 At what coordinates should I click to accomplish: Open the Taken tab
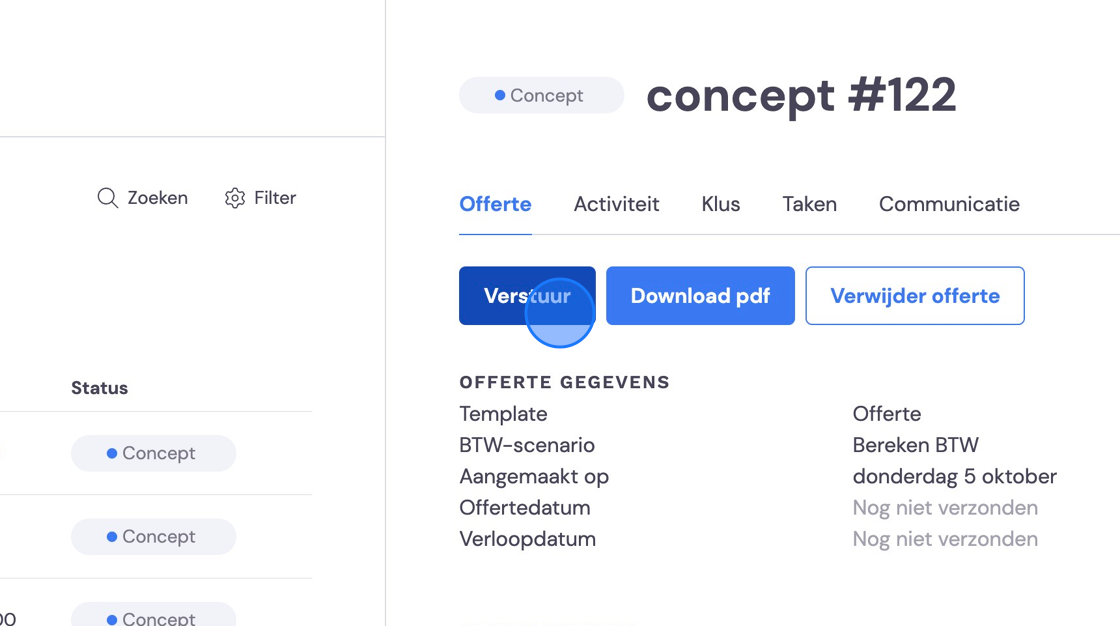pos(809,204)
